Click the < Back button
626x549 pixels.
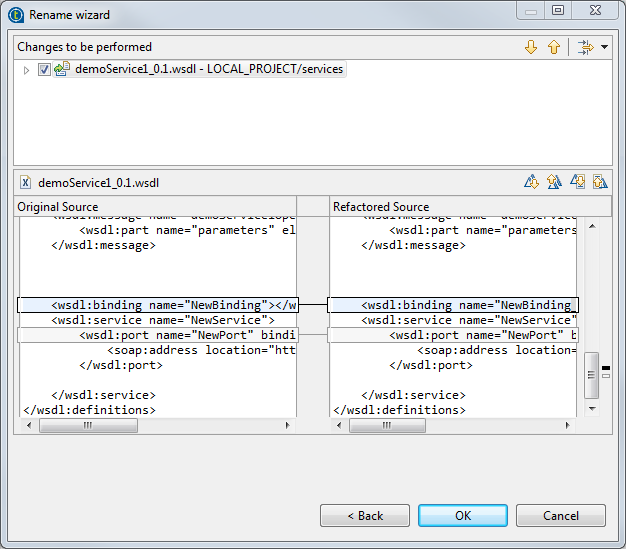pos(365,515)
